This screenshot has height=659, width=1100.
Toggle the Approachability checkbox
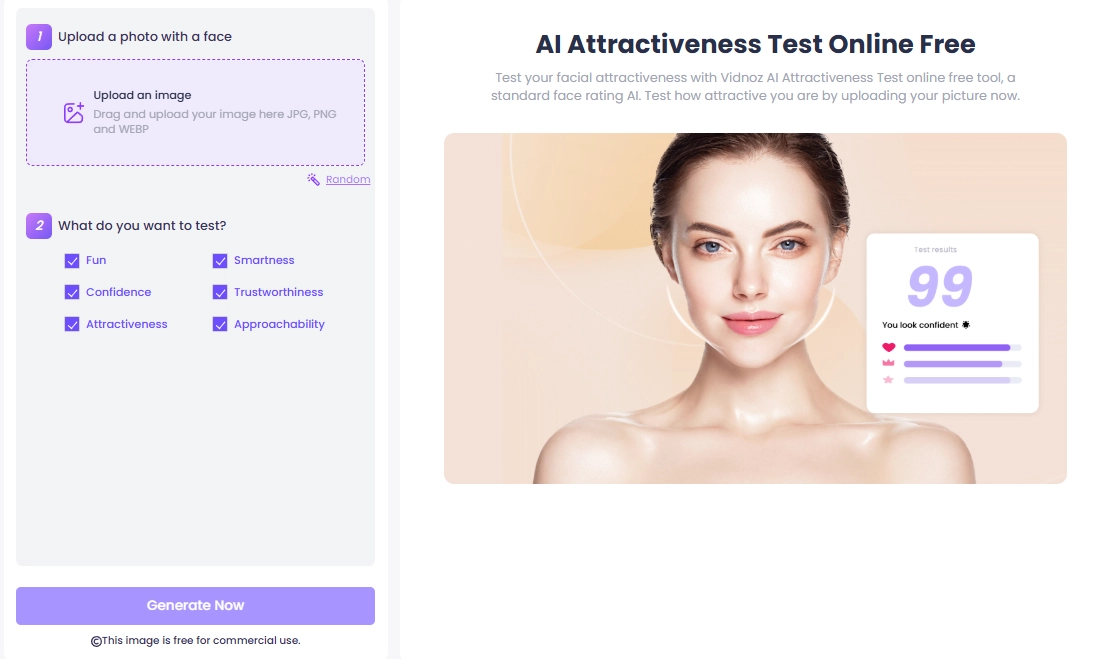[x=220, y=325]
